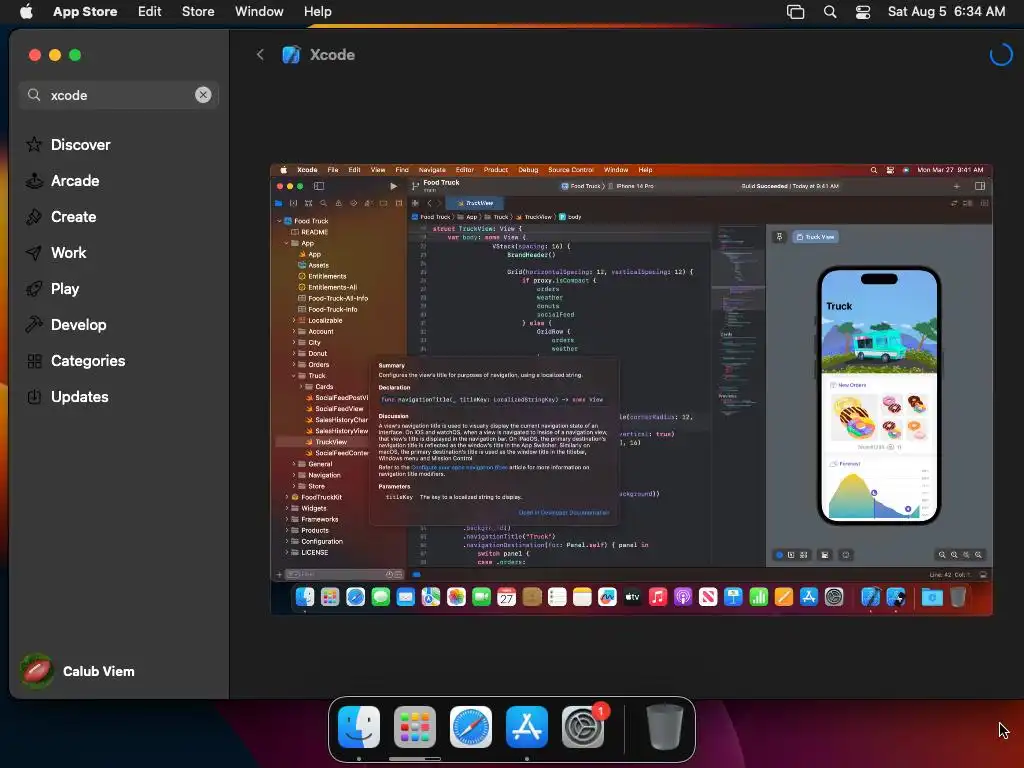
Task: Open Launchpad from the Dock
Action: (415, 727)
